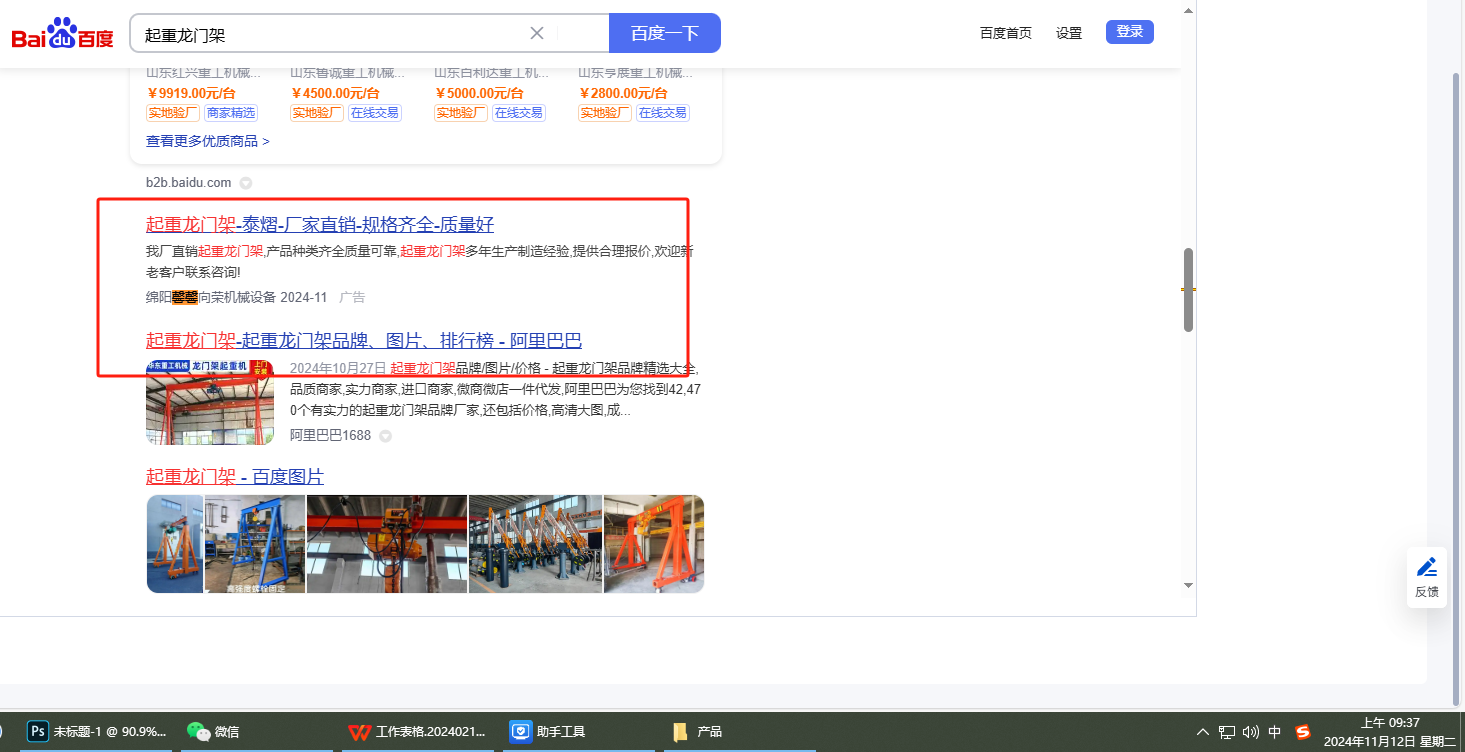Expand dropdown arrow next to 阿里巴巴1688

[x=385, y=436]
